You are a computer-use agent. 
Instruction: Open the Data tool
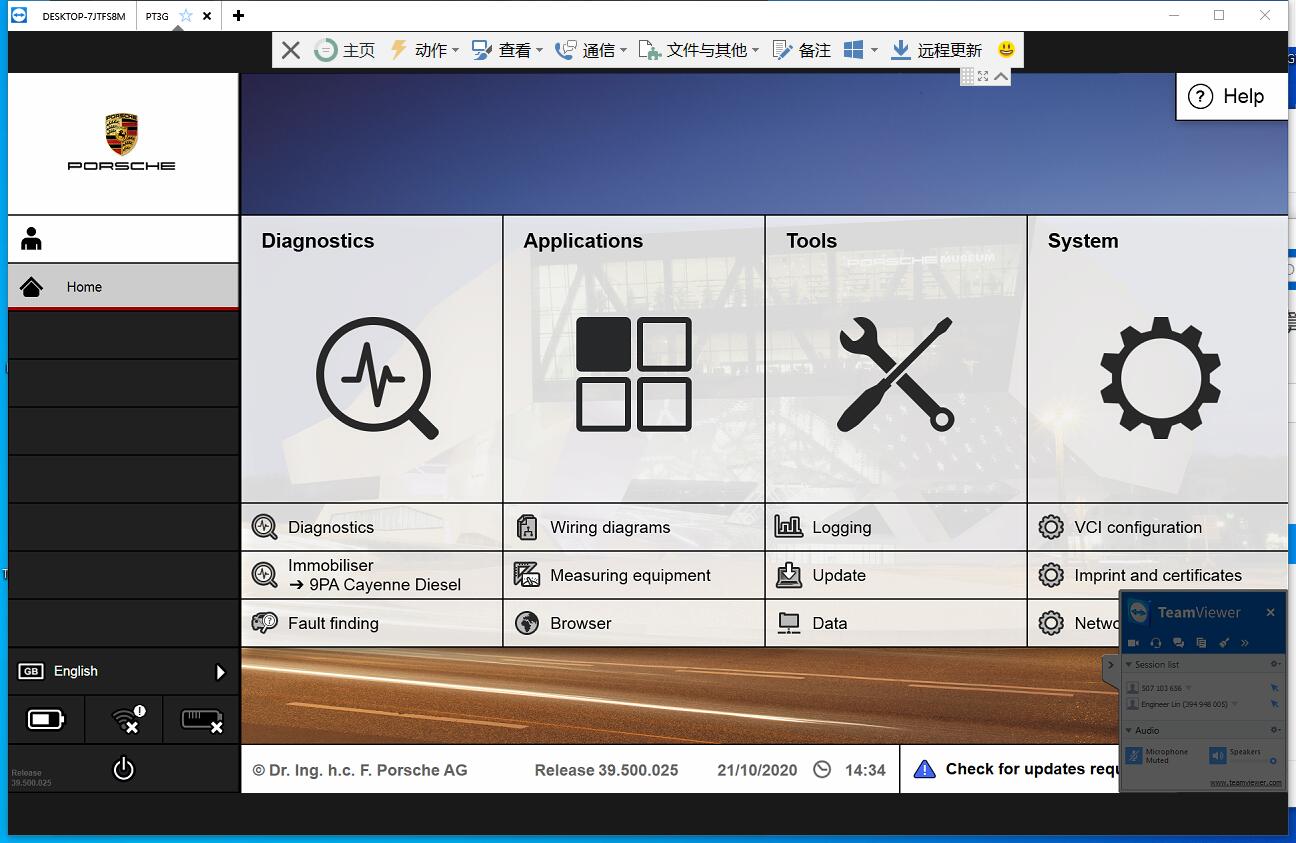pos(896,623)
